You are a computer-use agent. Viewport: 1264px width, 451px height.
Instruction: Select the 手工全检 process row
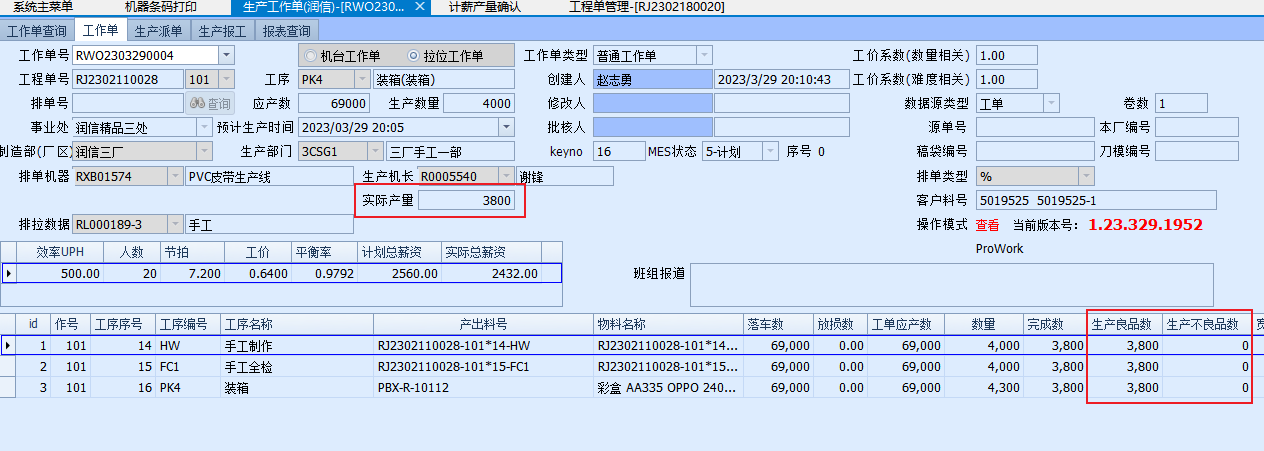[632, 366]
